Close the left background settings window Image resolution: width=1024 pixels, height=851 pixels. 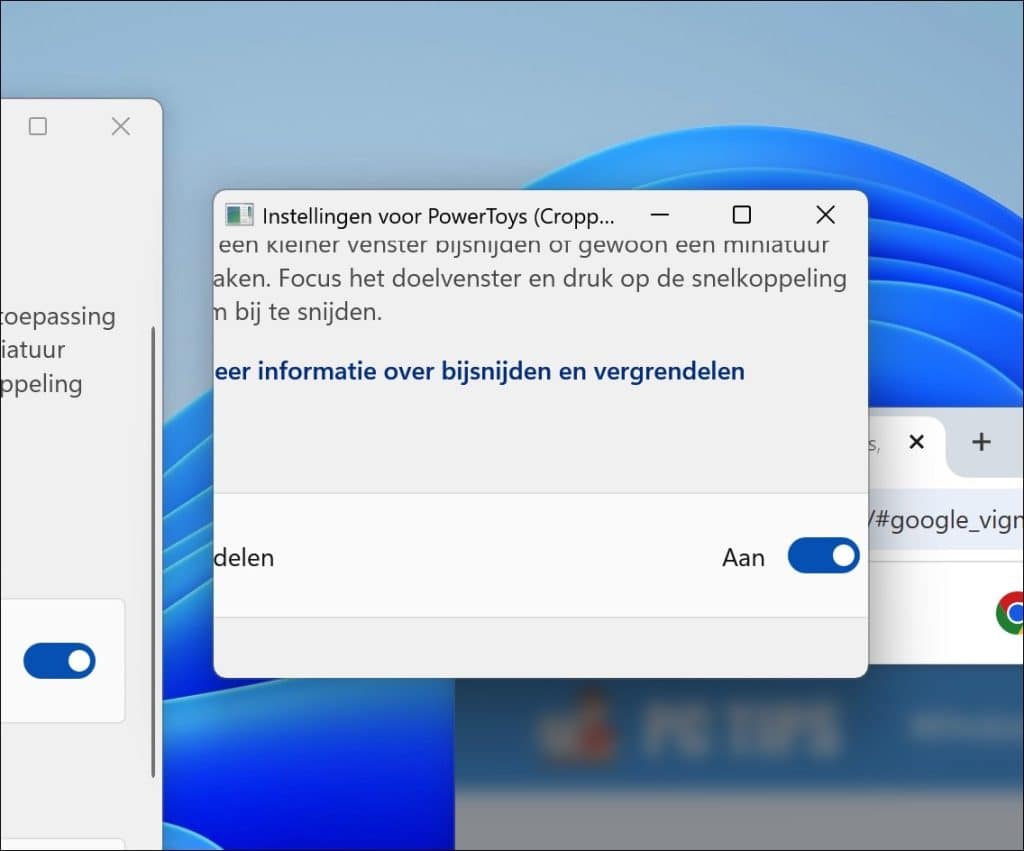point(121,126)
